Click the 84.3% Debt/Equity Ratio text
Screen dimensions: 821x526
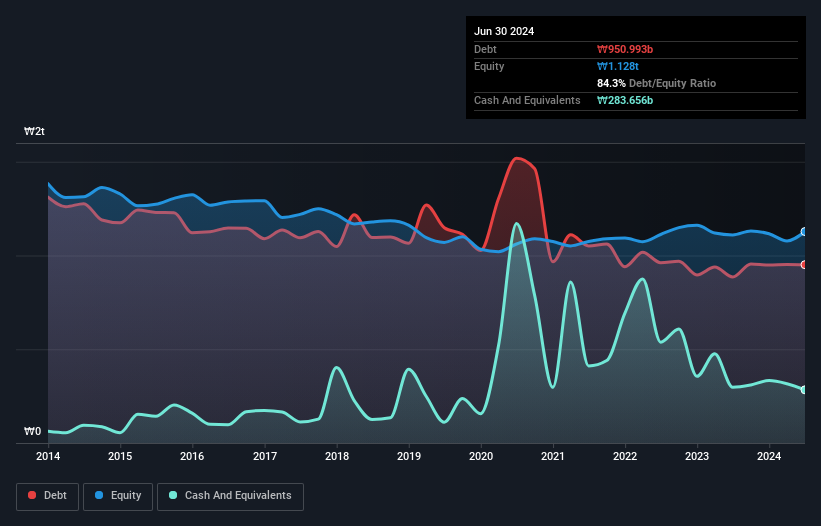(656, 83)
